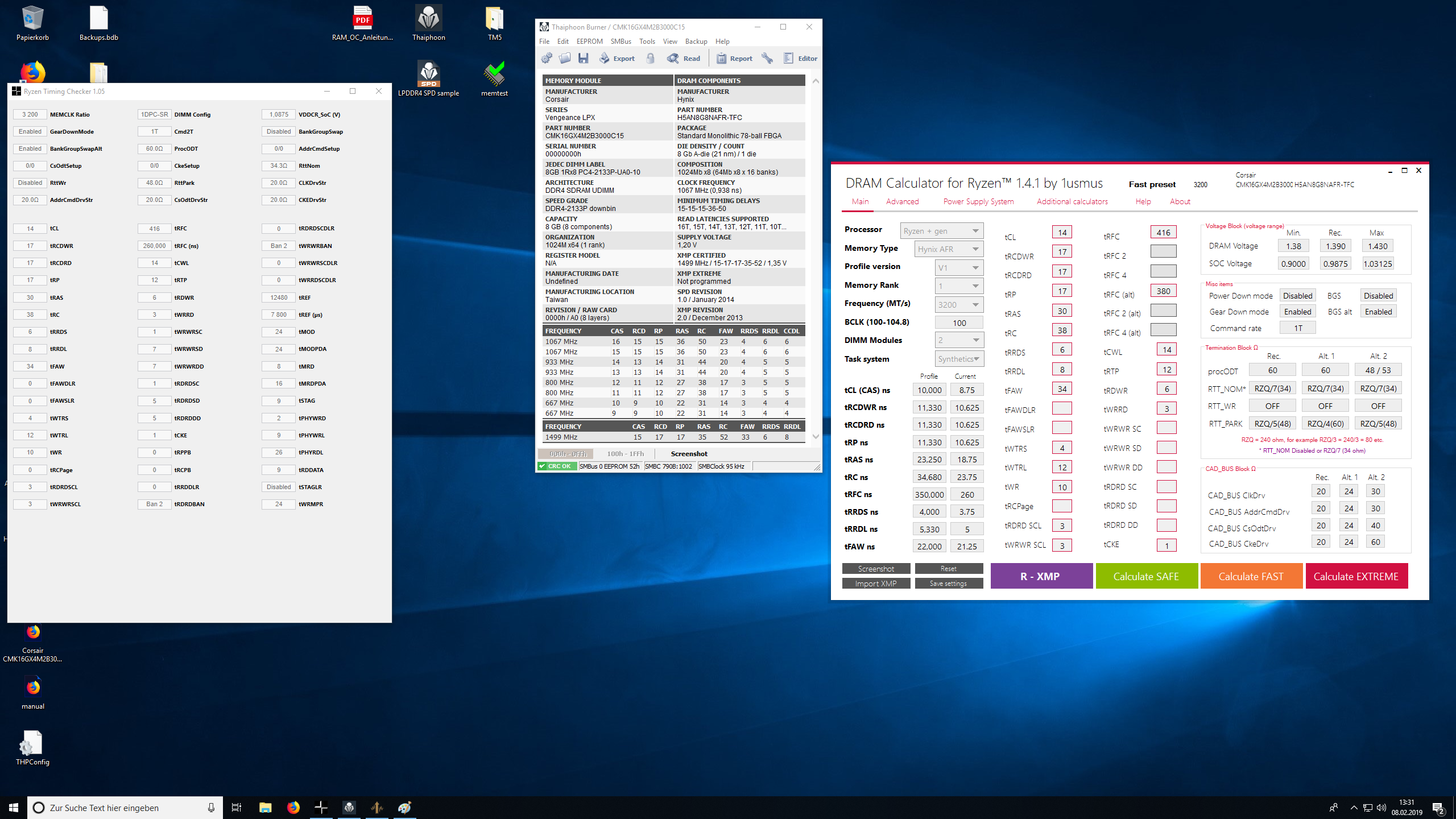The image size is (1456, 819).
Task: Toggle the BGS alt Enabled field
Action: (1378, 312)
